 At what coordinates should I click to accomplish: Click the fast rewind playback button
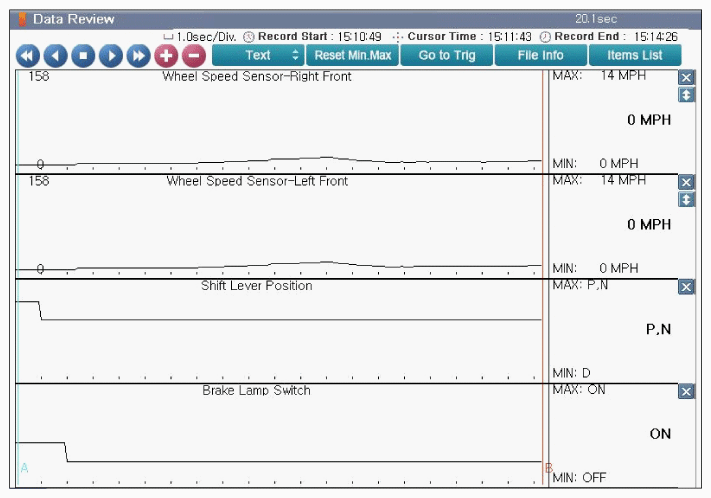point(28,56)
